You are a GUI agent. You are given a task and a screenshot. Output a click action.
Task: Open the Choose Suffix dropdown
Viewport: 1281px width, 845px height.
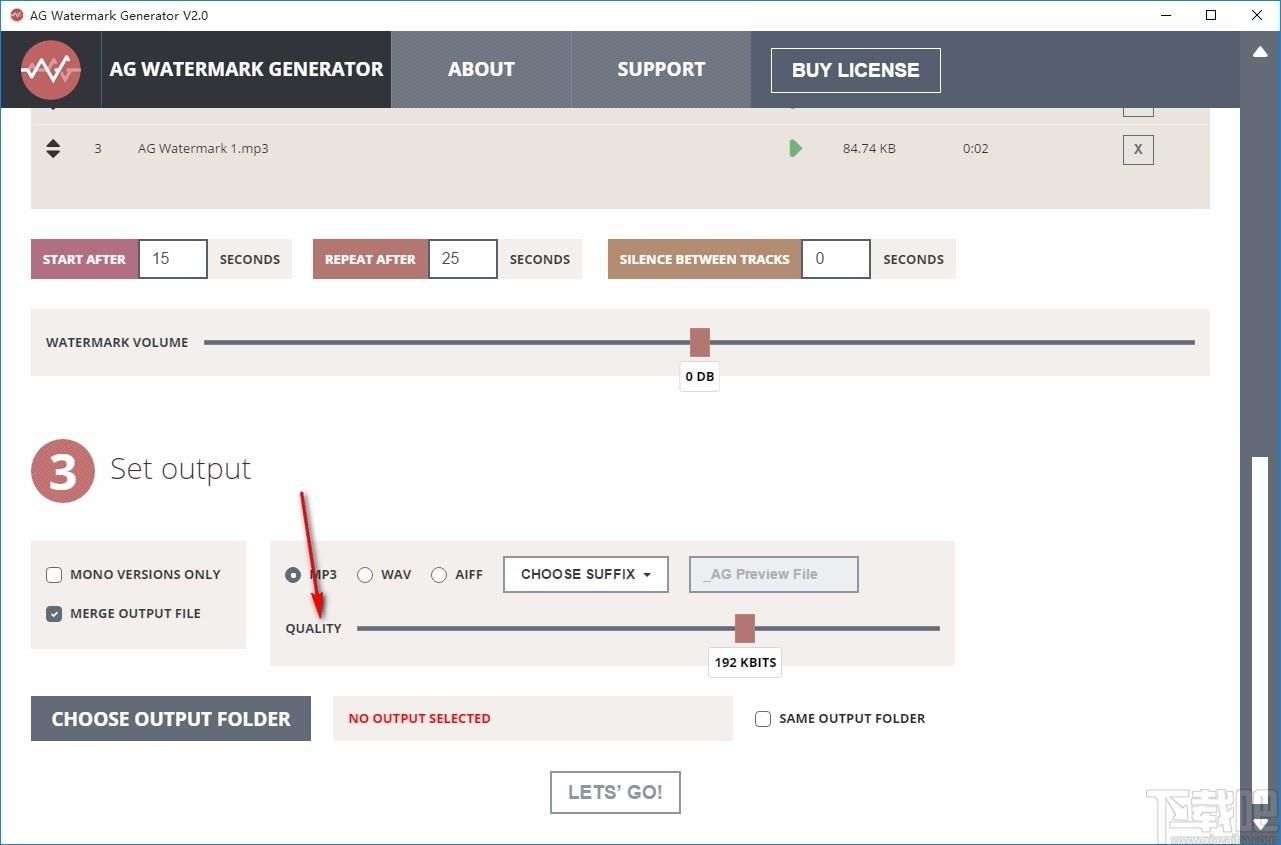586,575
